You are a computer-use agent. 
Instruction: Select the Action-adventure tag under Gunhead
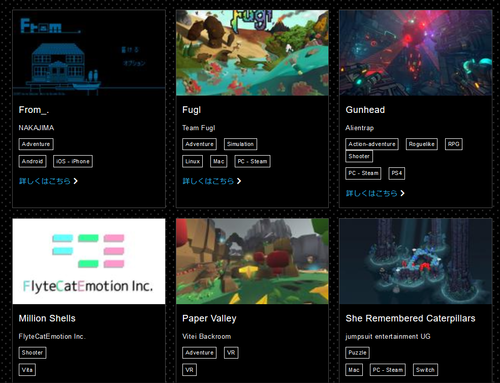coord(372,144)
